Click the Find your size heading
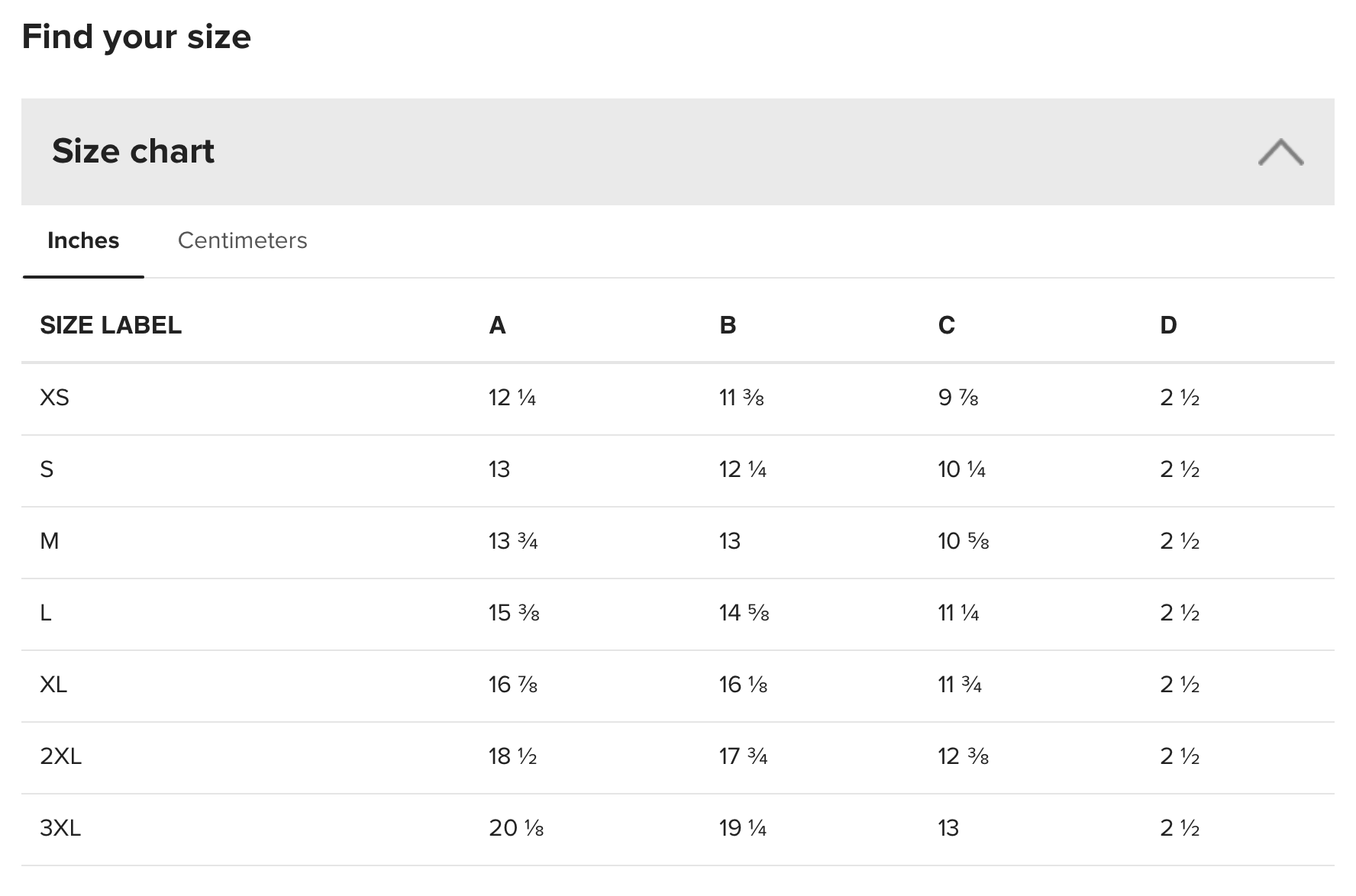1356x896 pixels. [137, 37]
